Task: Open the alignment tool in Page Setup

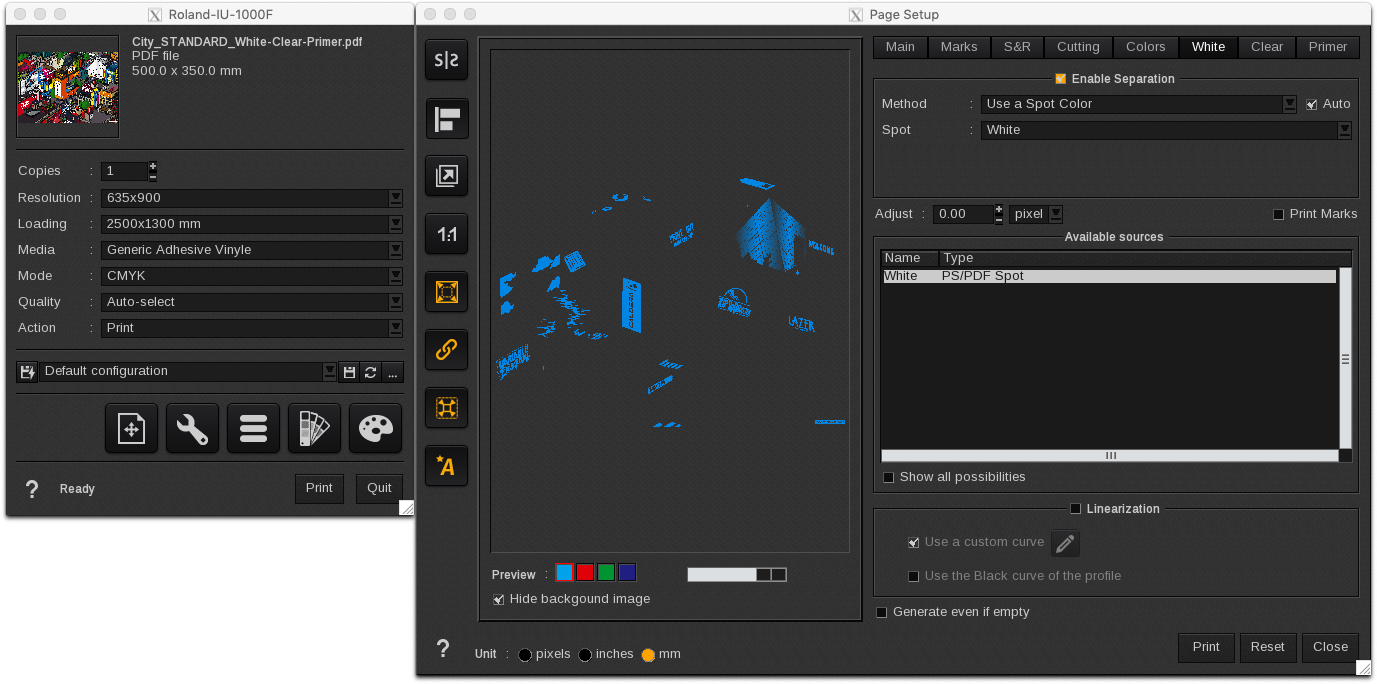Action: [446, 118]
